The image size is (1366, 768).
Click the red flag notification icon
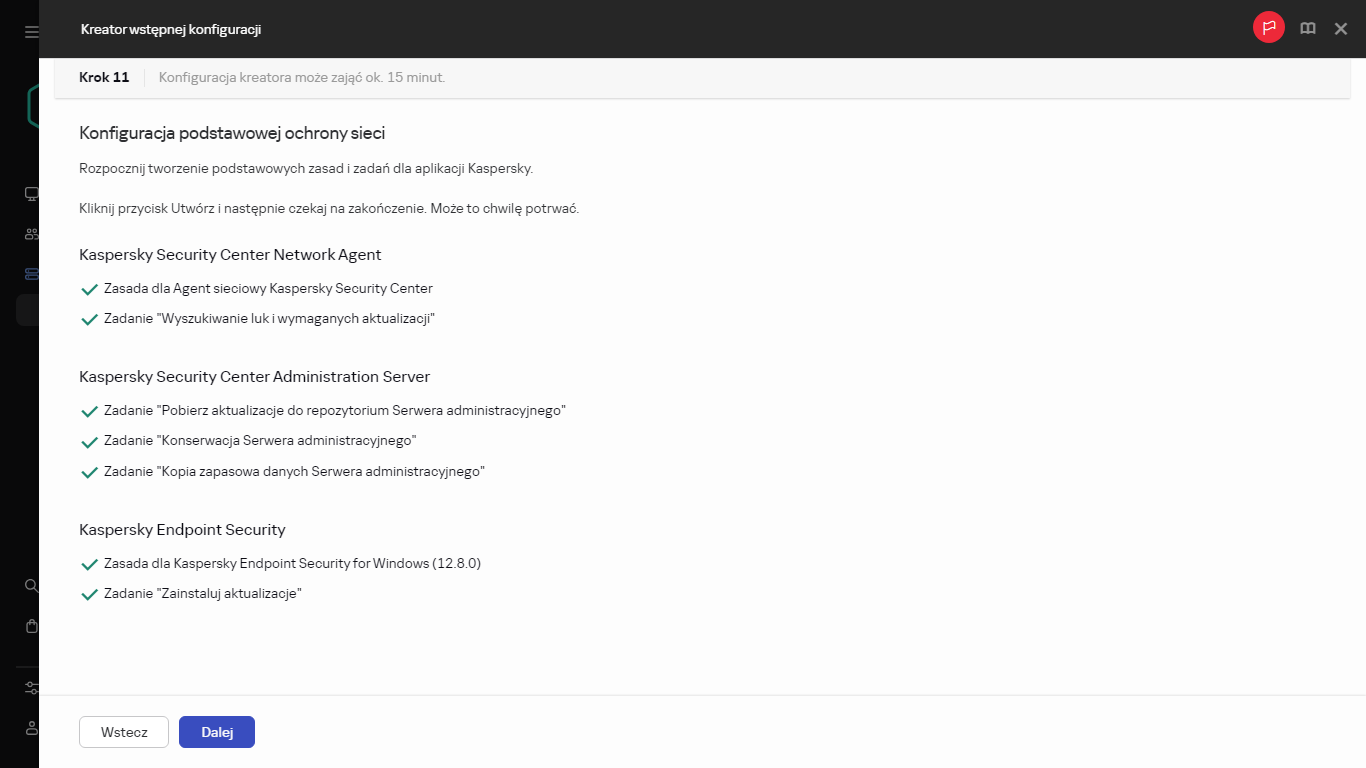tap(1269, 29)
